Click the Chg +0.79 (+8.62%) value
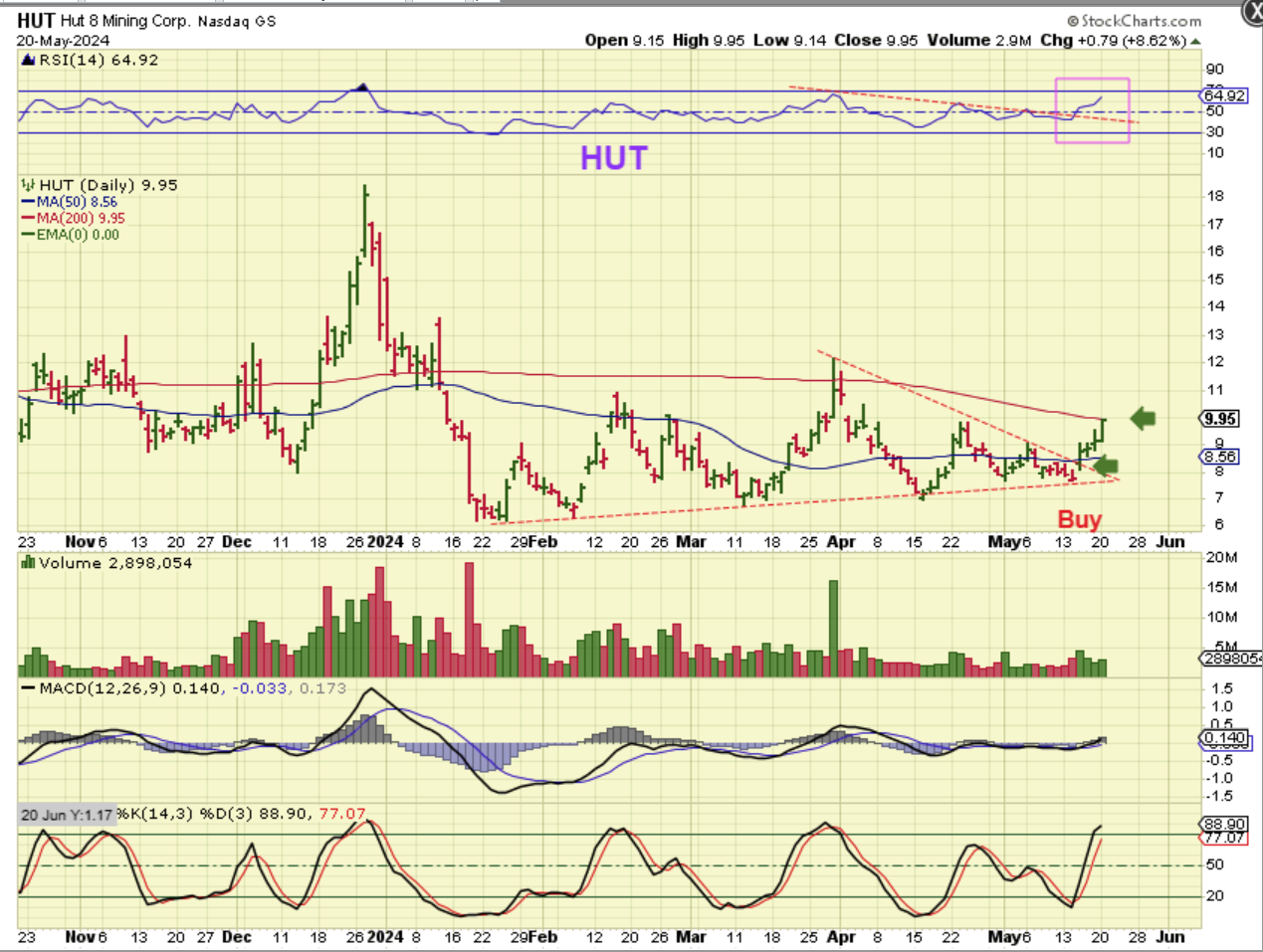 pyautogui.click(x=1115, y=41)
